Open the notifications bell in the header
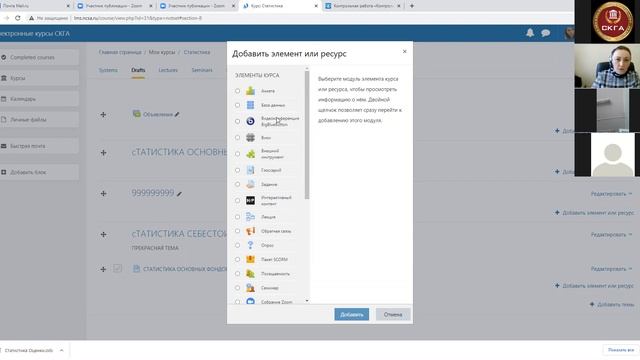The width and height of the screenshot is (640, 360). tap(530, 33)
